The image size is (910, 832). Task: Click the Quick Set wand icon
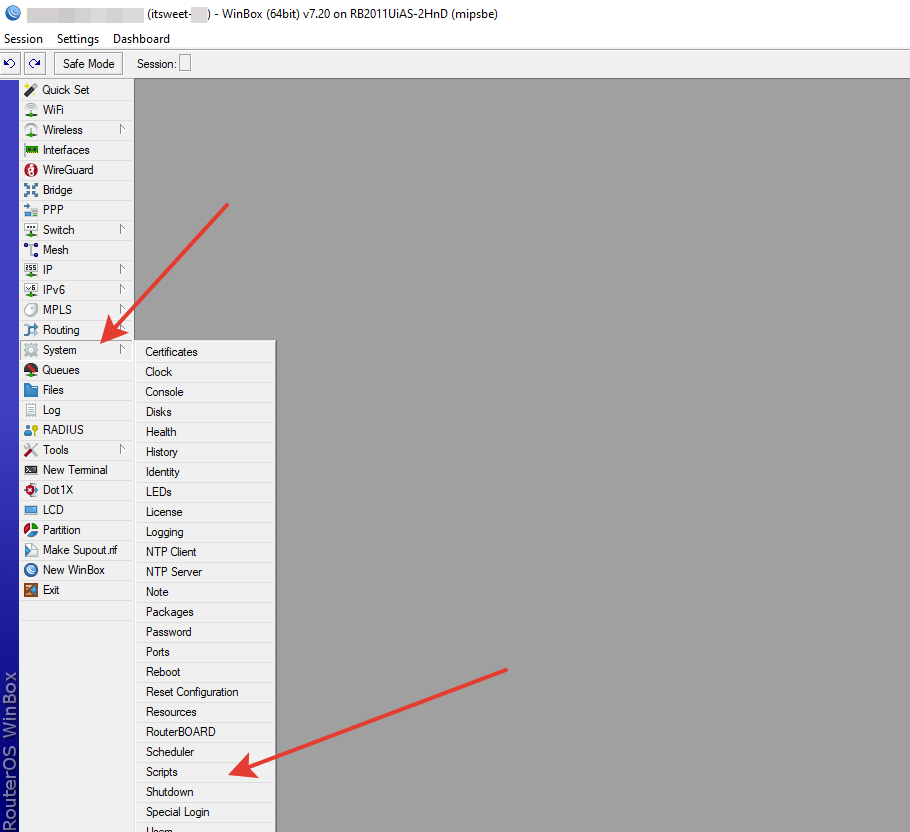click(x=31, y=90)
